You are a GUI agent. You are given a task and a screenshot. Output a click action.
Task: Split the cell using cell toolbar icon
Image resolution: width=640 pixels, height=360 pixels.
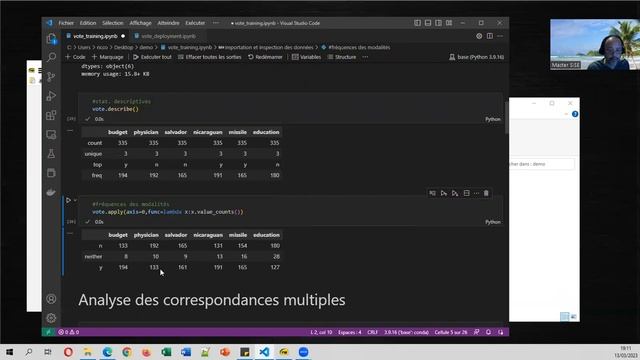pyautogui.click(x=467, y=193)
